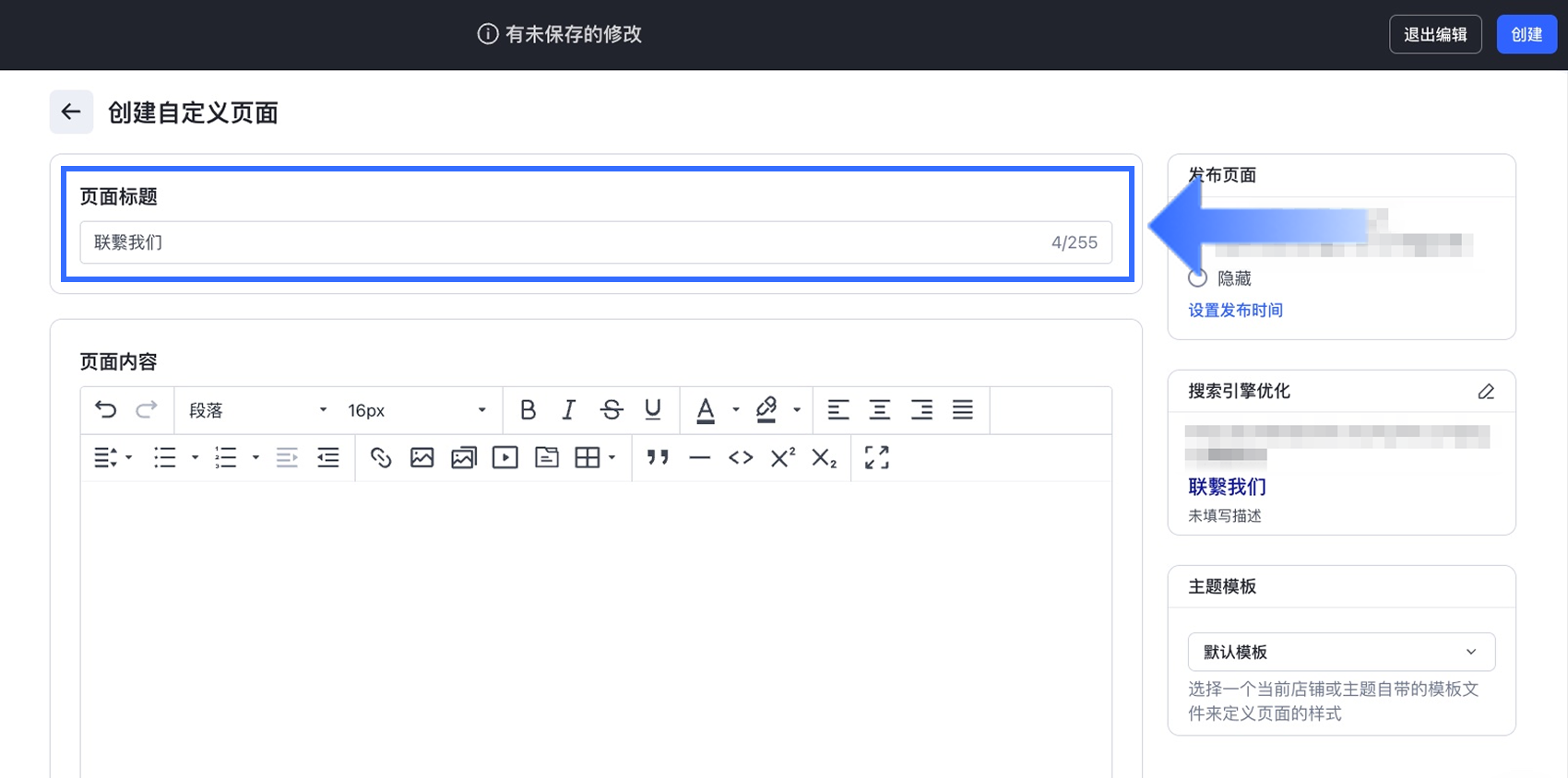Viewport: 1568px width, 778px height.
Task: Center align text
Action: [x=880, y=409]
